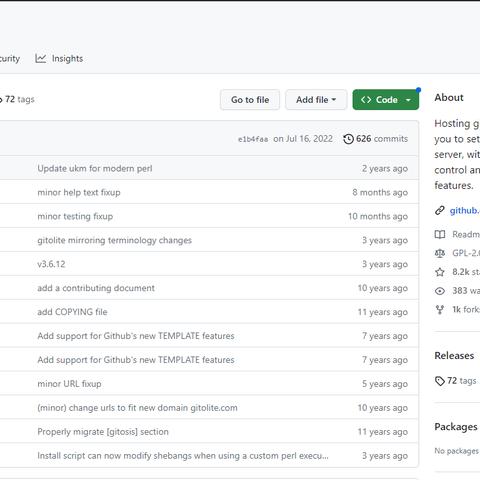The image size is (480, 480).
Task: Click the tag icon under Releases
Action: click(440, 381)
